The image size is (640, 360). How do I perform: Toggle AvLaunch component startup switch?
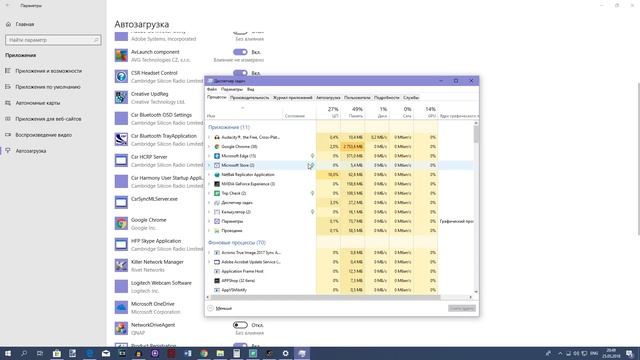pyautogui.click(x=240, y=52)
